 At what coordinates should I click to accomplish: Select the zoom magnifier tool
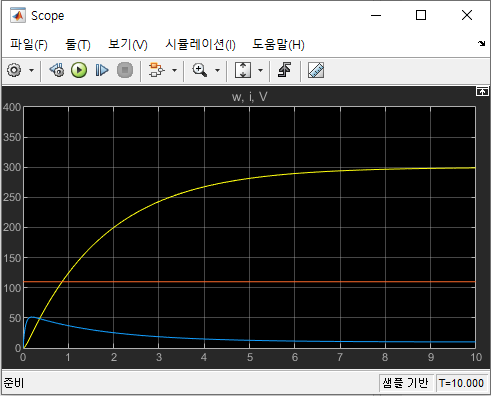(199, 70)
